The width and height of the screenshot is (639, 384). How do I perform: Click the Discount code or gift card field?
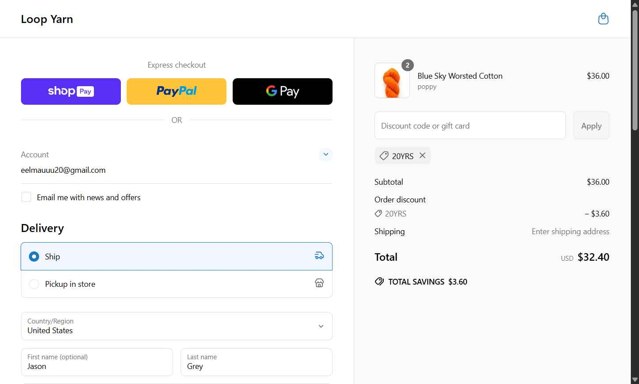(470, 126)
